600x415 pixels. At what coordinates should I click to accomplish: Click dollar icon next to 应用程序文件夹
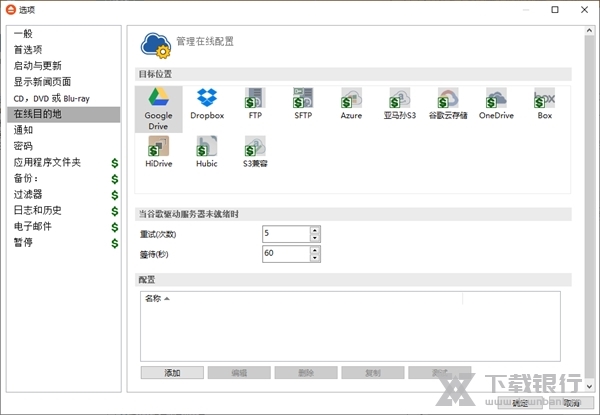point(115,163)
